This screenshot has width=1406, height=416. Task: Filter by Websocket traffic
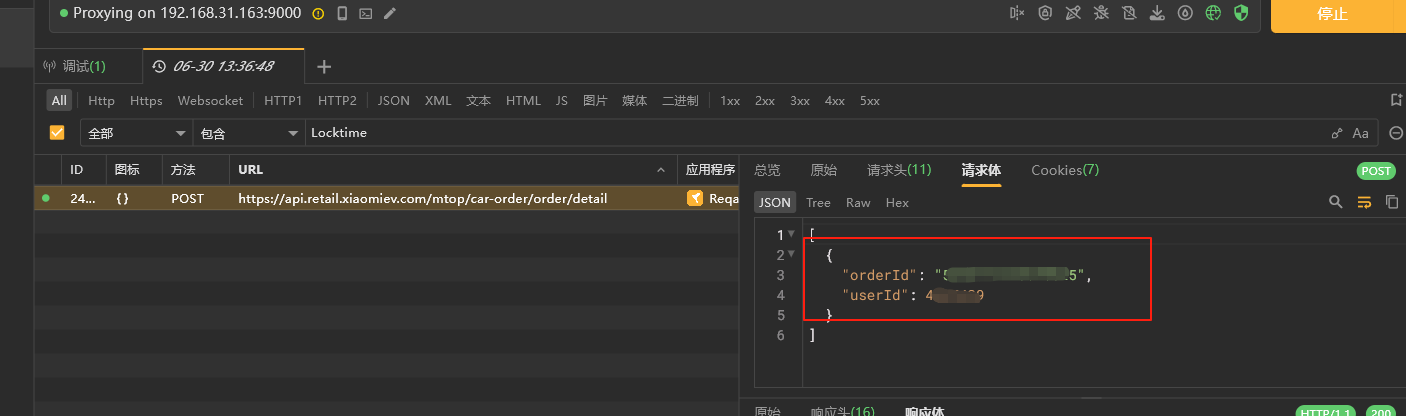(210, 100)
